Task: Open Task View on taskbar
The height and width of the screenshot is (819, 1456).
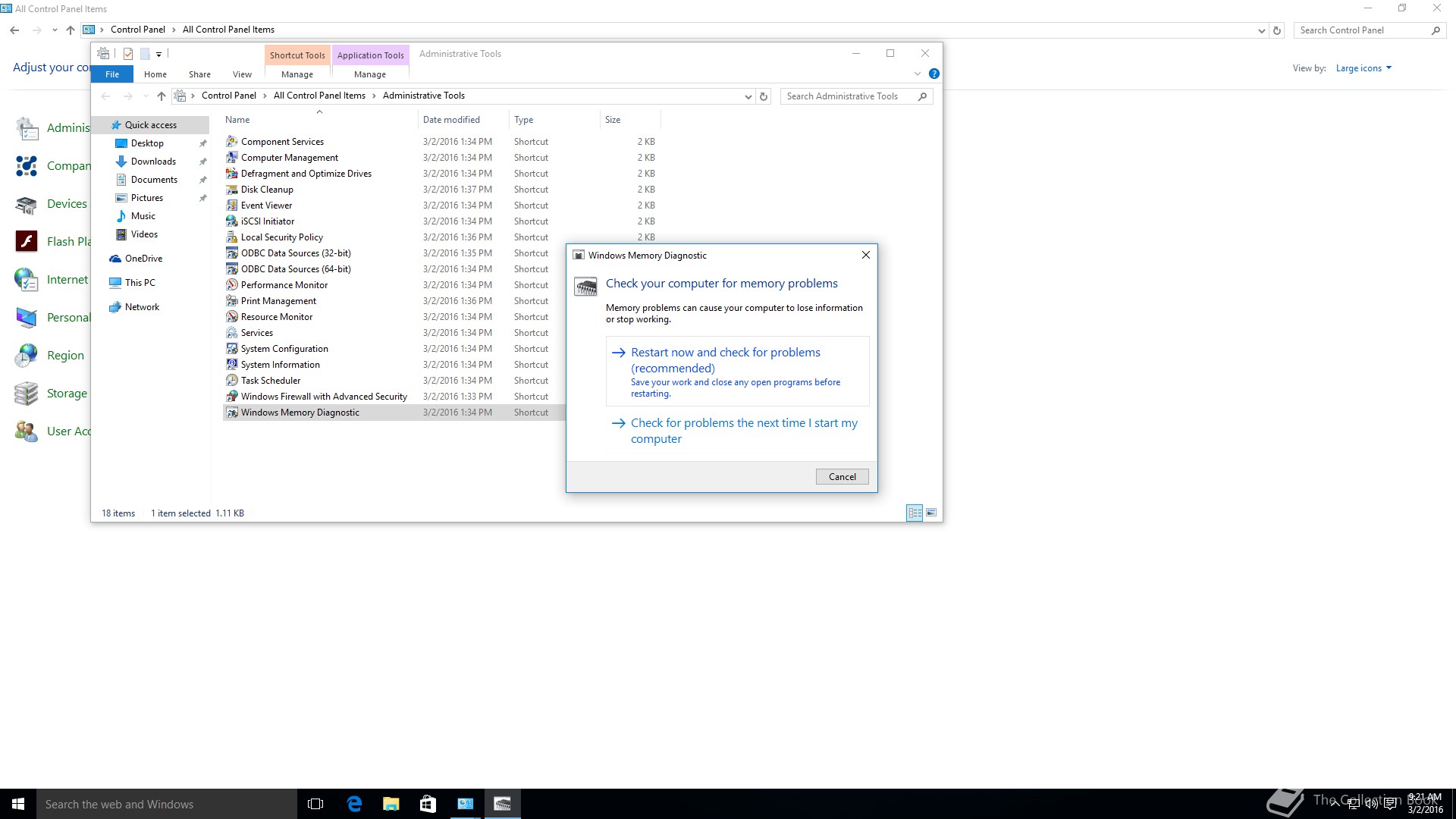Action: coord(315,804)
